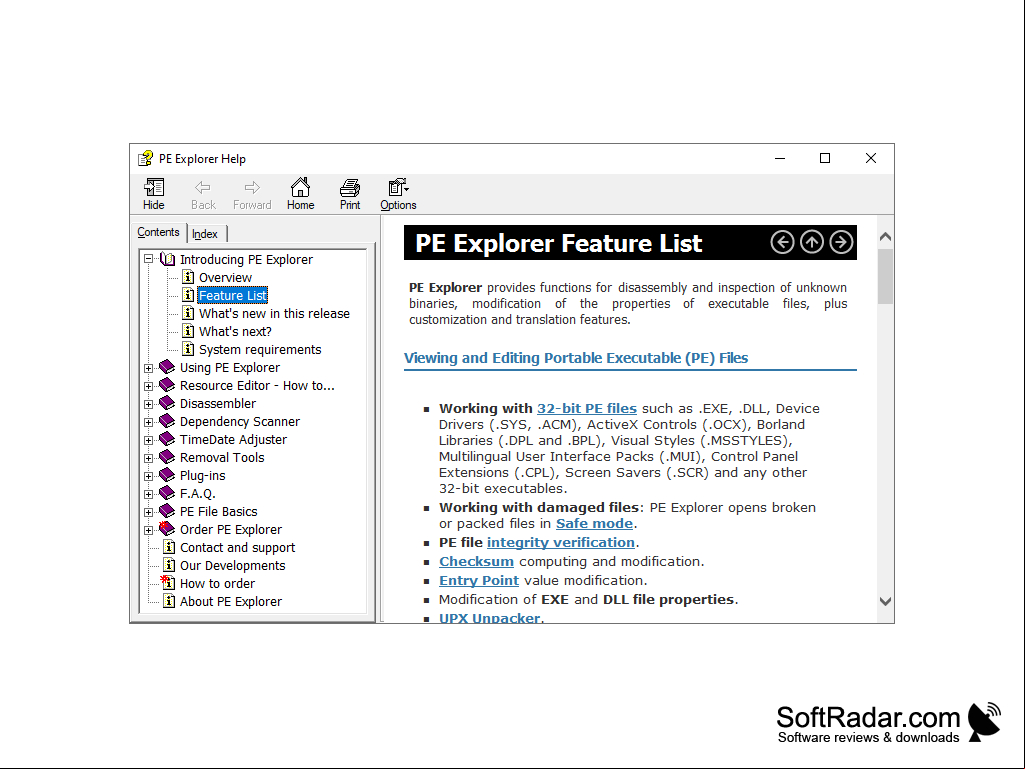The height and width of the screenshot is (769, 1025).
Task: Click the Introducing PE Explorer open book icon
Action: point(168,259)
